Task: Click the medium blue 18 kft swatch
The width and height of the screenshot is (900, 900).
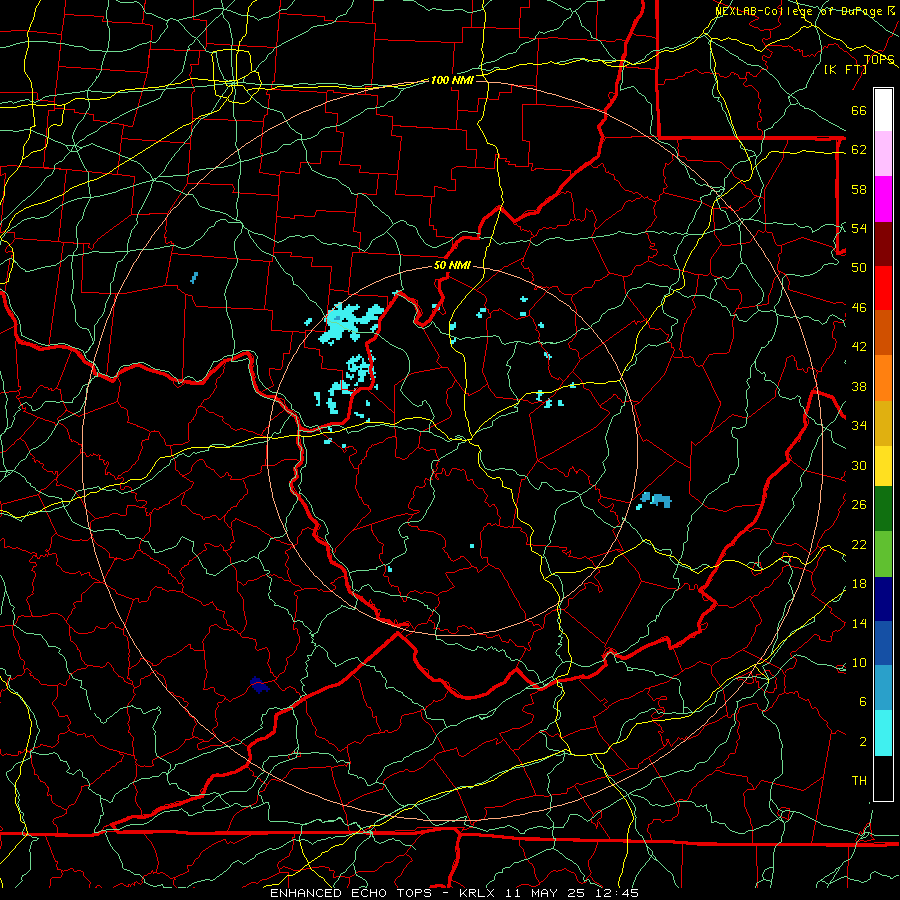Action: pyautogui.click(x=883, y=643)
